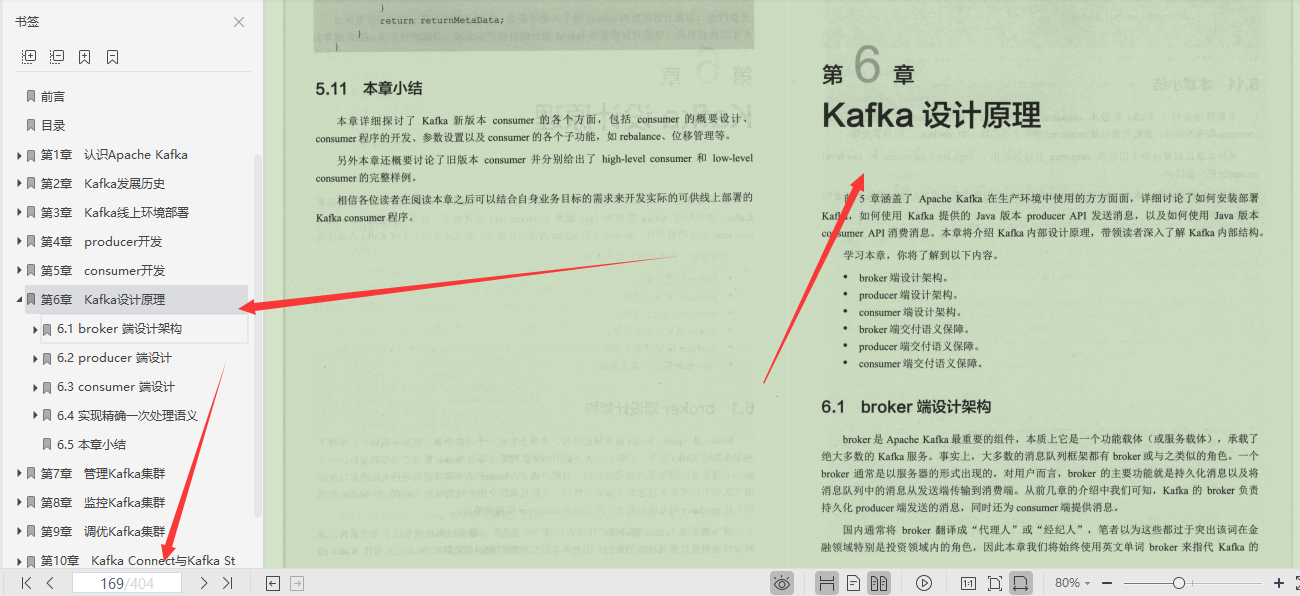This screenshot has height=596, width=1300.
Task: Click the add bookmark icon
Action: 85,57
